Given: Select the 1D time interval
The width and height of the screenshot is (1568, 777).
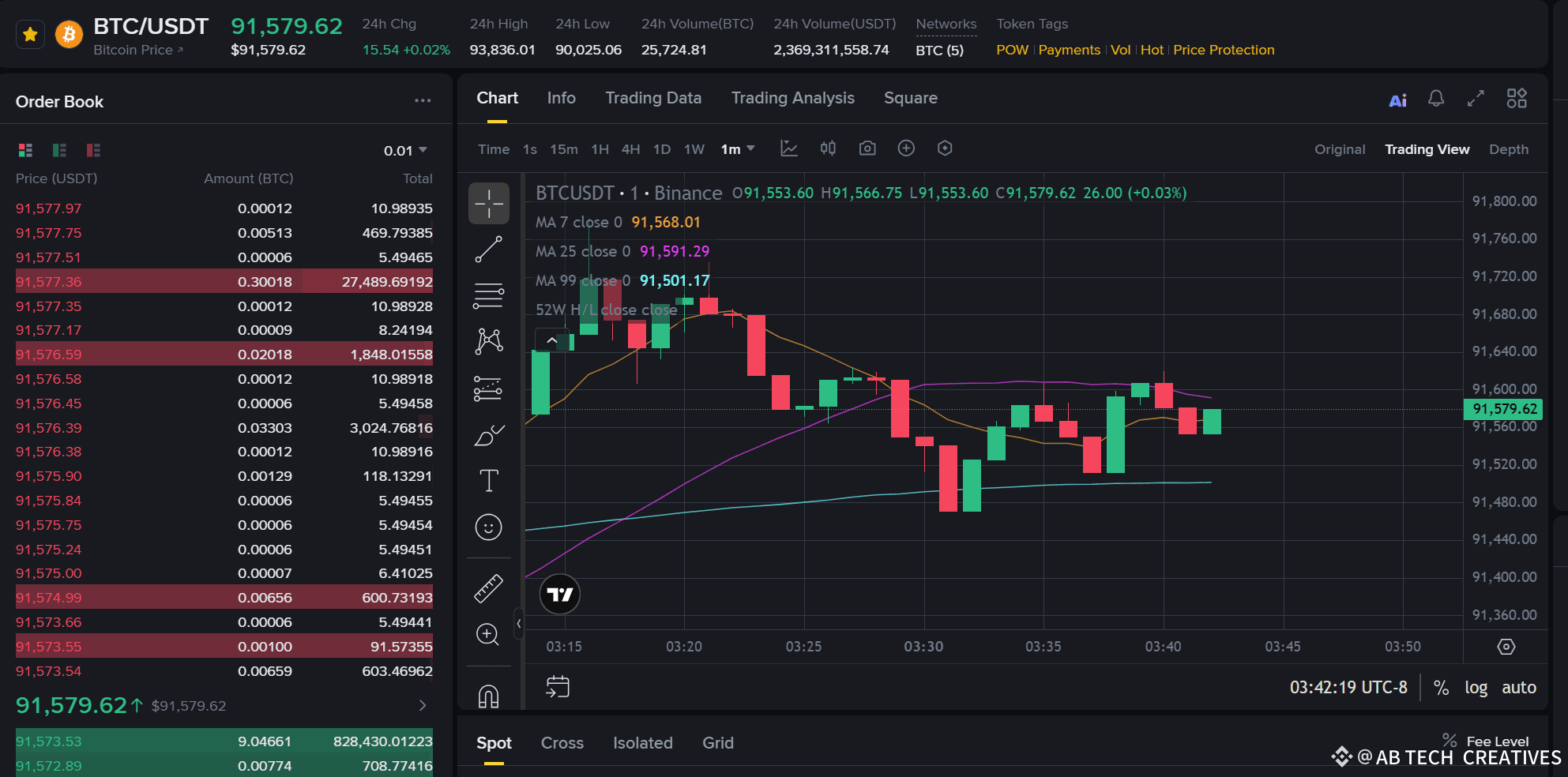Looking at the screenshot, I should coord(662,149).
